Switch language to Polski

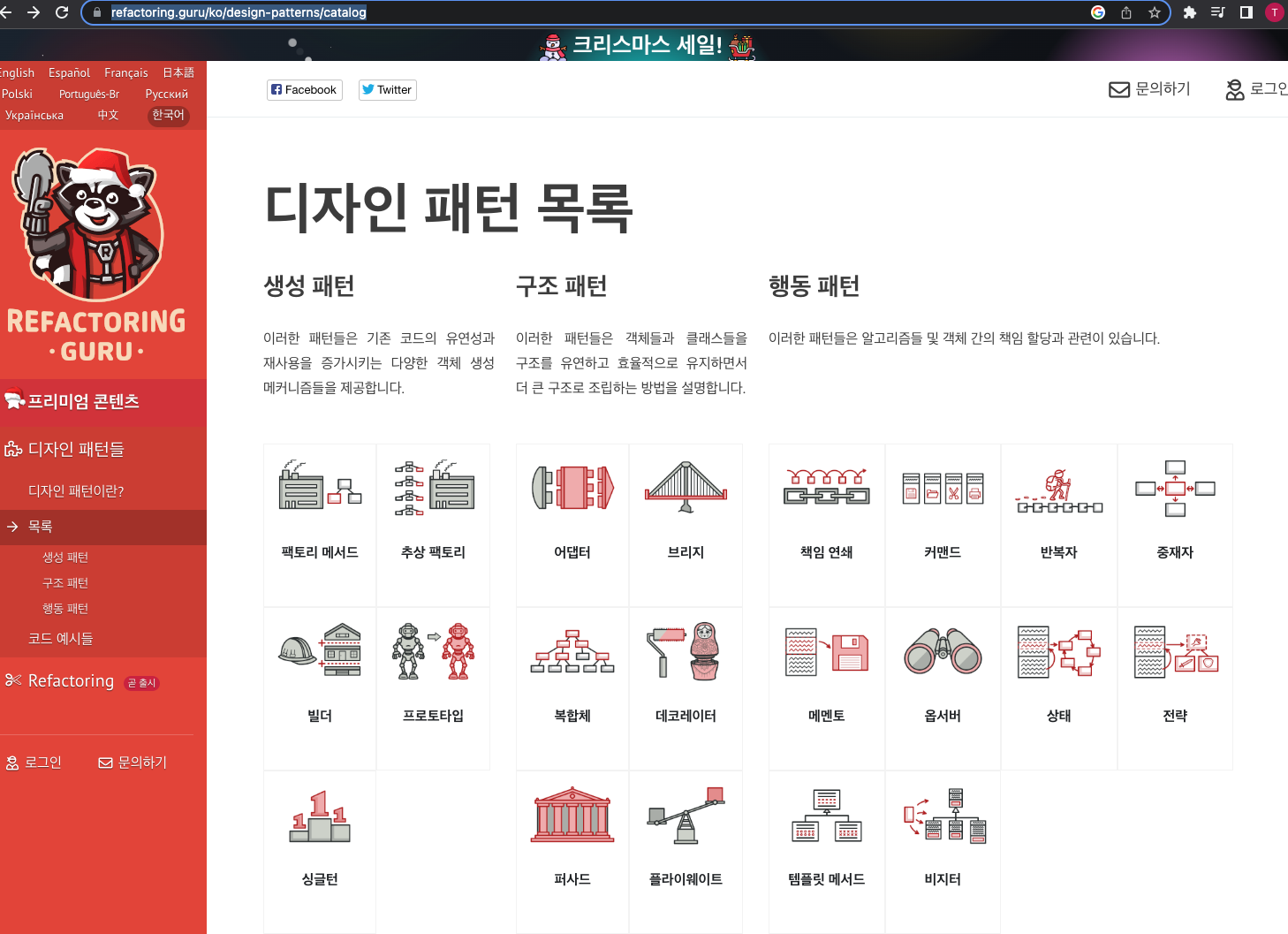point(17,94)
